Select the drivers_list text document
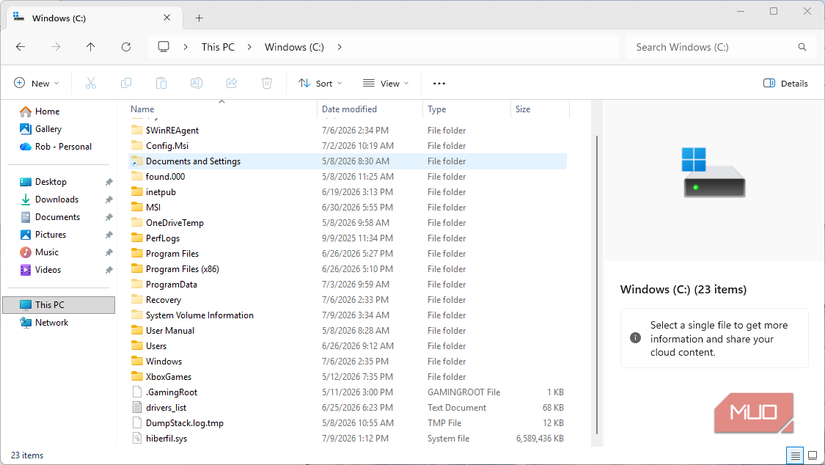The width and height of the screenshot is (825, 465). [x=347, y=408]
